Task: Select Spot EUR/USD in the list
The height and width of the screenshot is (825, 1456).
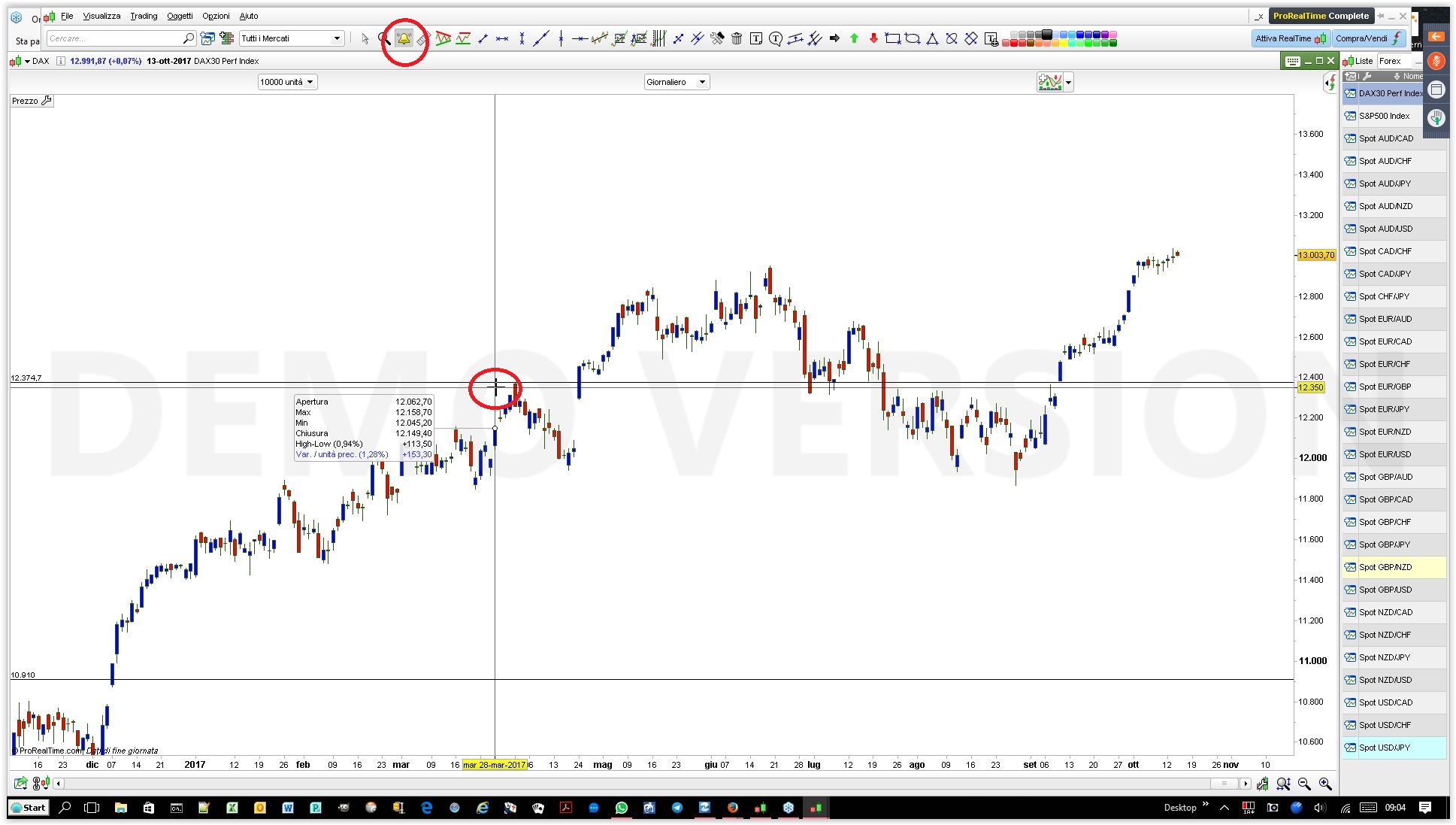Action: coord(1385,454)
